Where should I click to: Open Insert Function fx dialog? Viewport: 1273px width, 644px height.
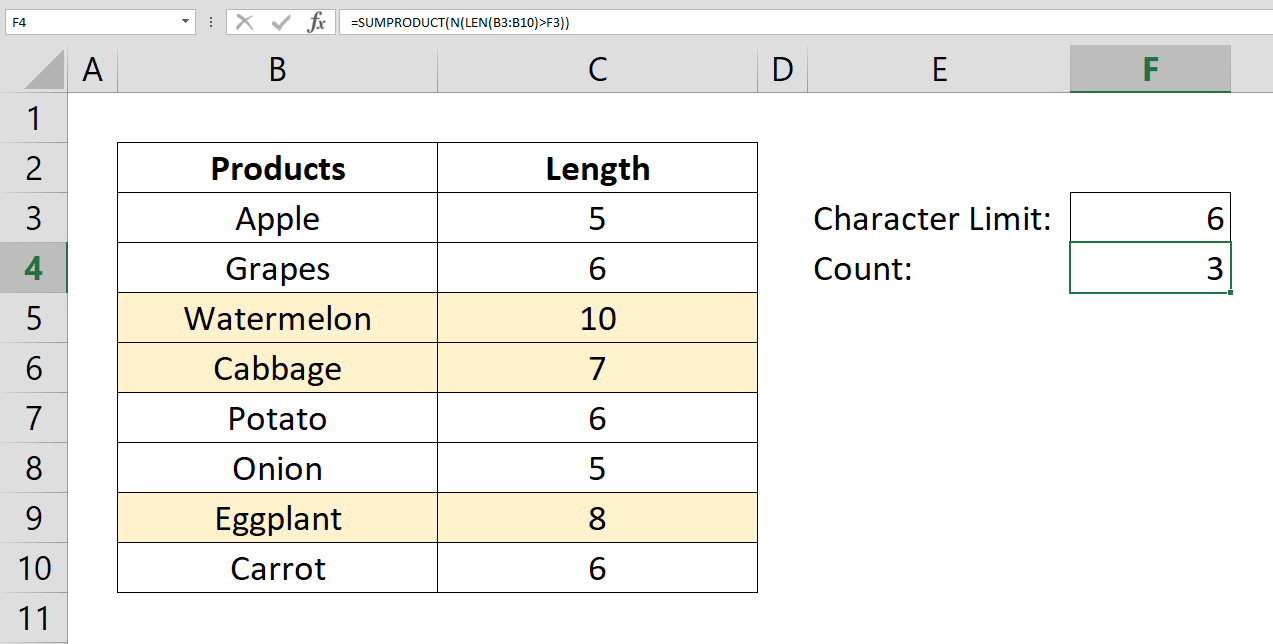[x=317, y=22]
